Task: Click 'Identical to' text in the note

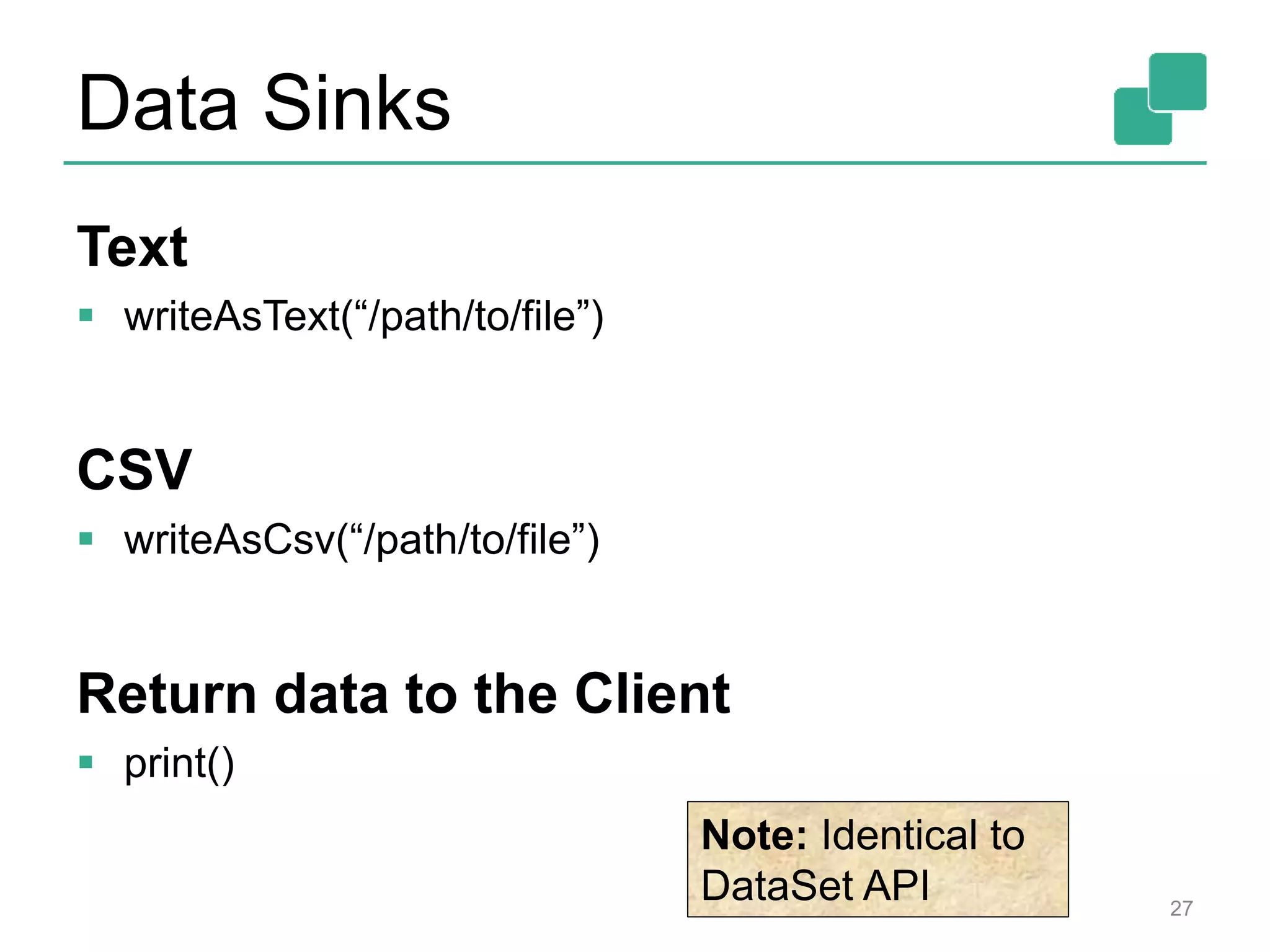Action: coord(923,835)
